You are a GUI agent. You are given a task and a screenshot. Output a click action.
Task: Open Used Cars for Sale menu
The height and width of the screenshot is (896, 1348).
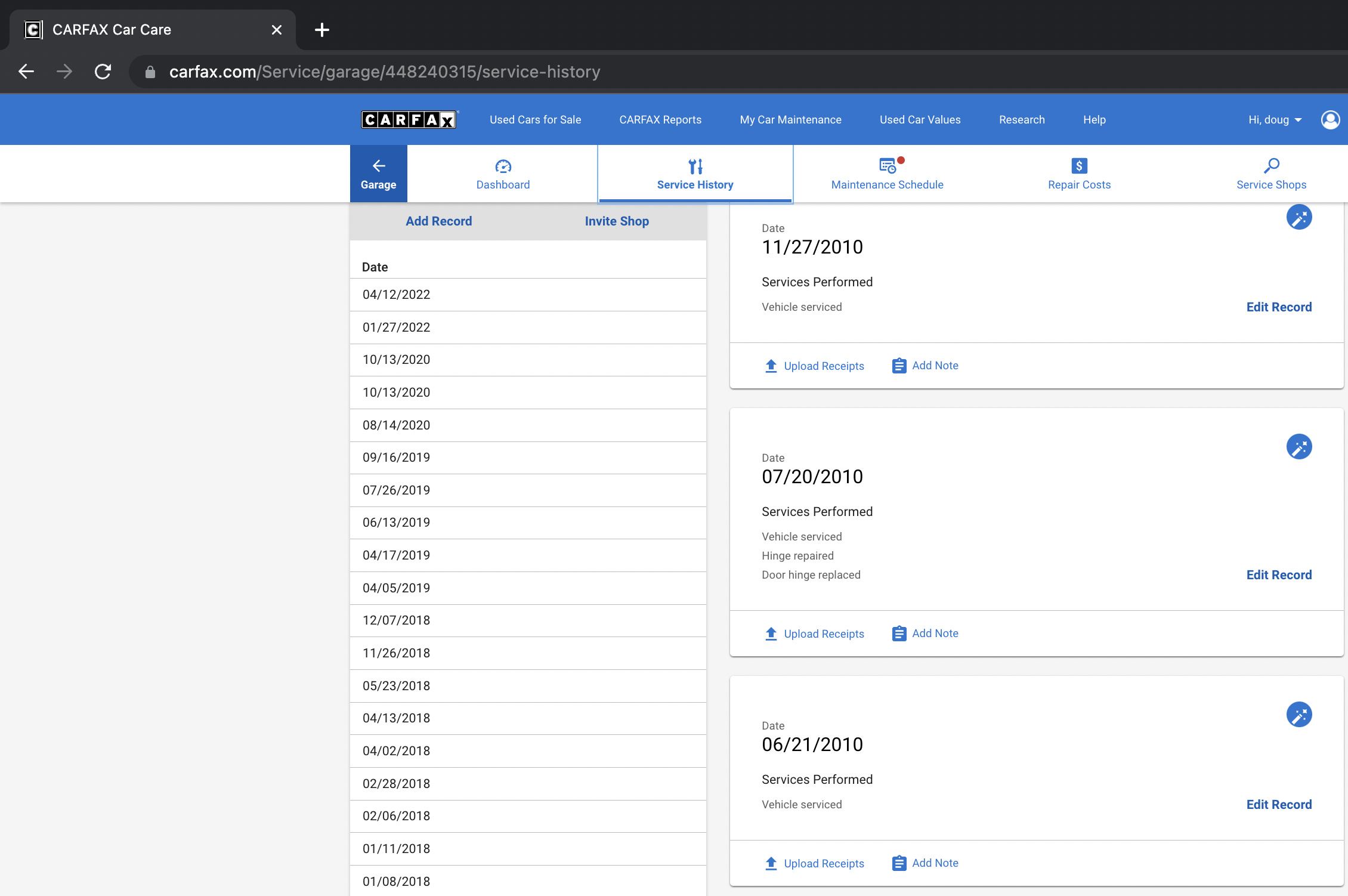click(535, 120)
